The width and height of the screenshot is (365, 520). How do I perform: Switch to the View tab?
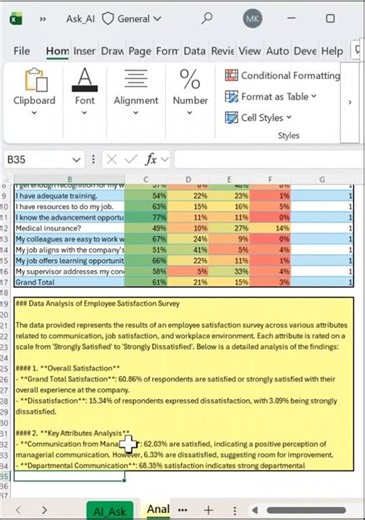click(x=249, y=51)
